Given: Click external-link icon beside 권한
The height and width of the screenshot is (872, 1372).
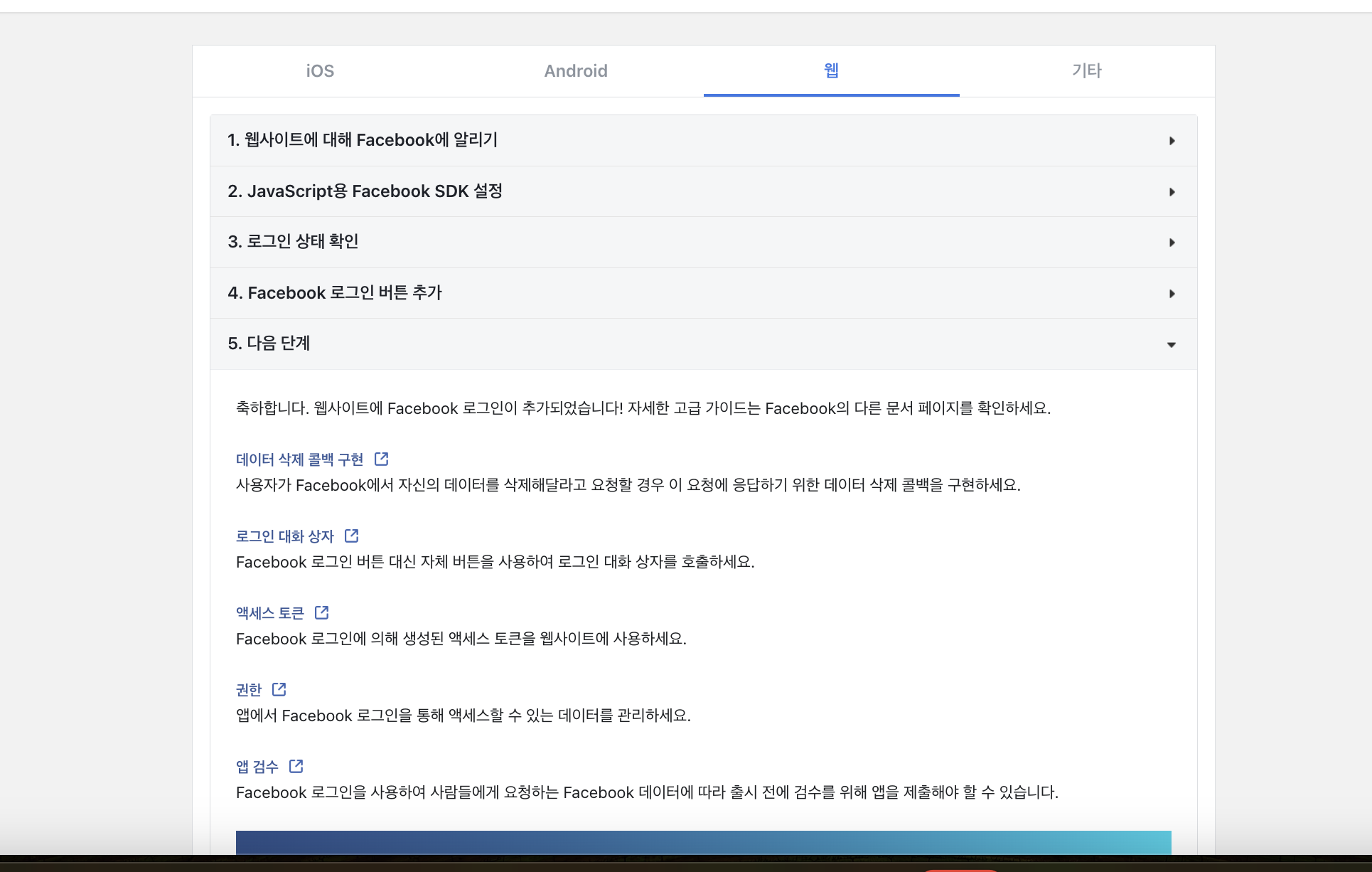Looking at the screenshot, I should pos(279,689).
